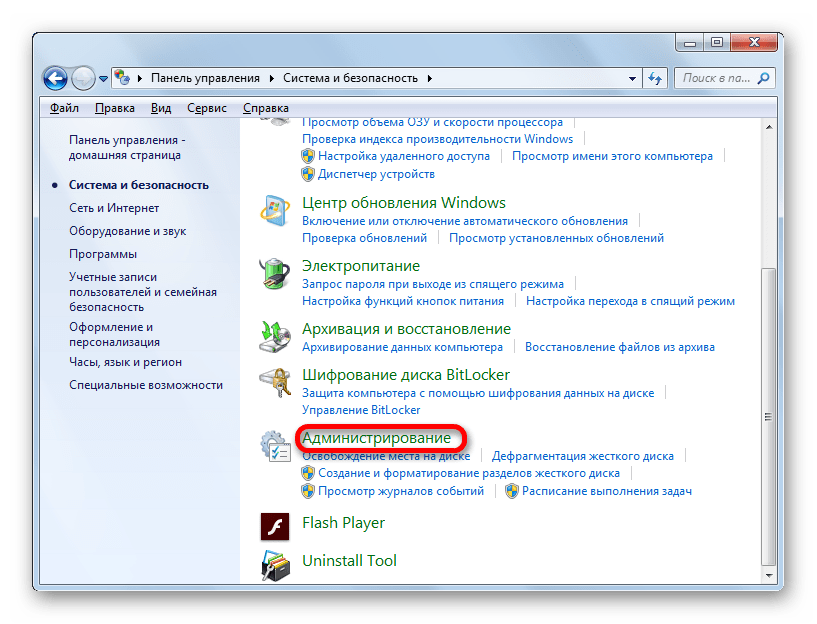Expand breadcrumb arrow after Панель управления
This screenshot has height=624, width=817.
tap(271, 78)
